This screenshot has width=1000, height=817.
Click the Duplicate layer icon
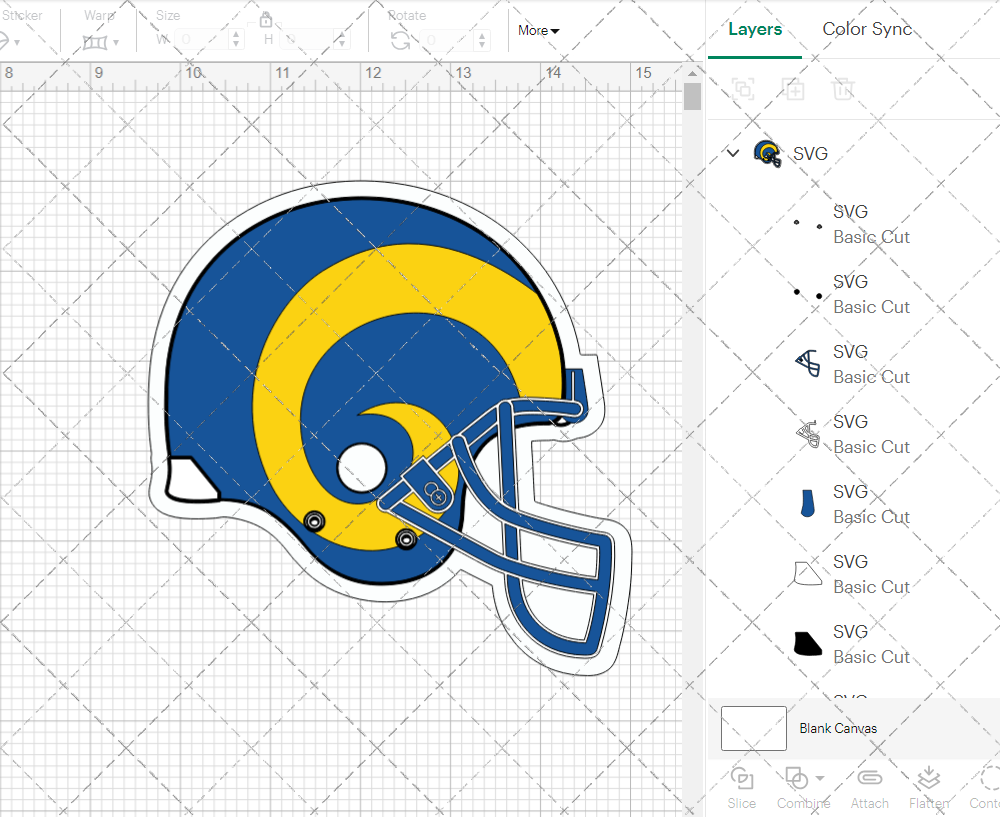point(793,89)
